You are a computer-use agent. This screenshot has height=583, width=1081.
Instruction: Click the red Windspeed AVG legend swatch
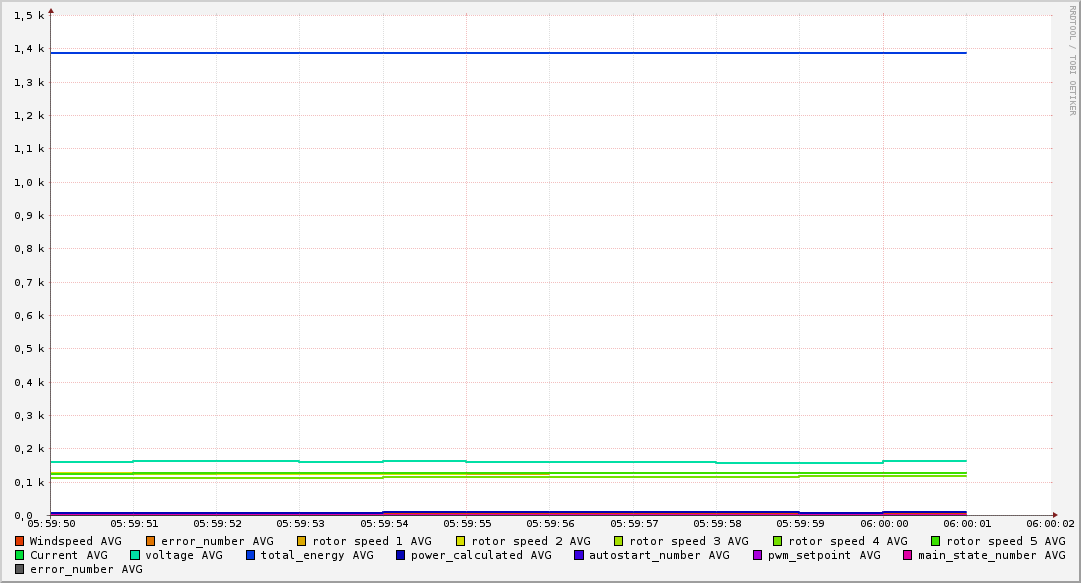pyautogui.click(x=20, y=541)
